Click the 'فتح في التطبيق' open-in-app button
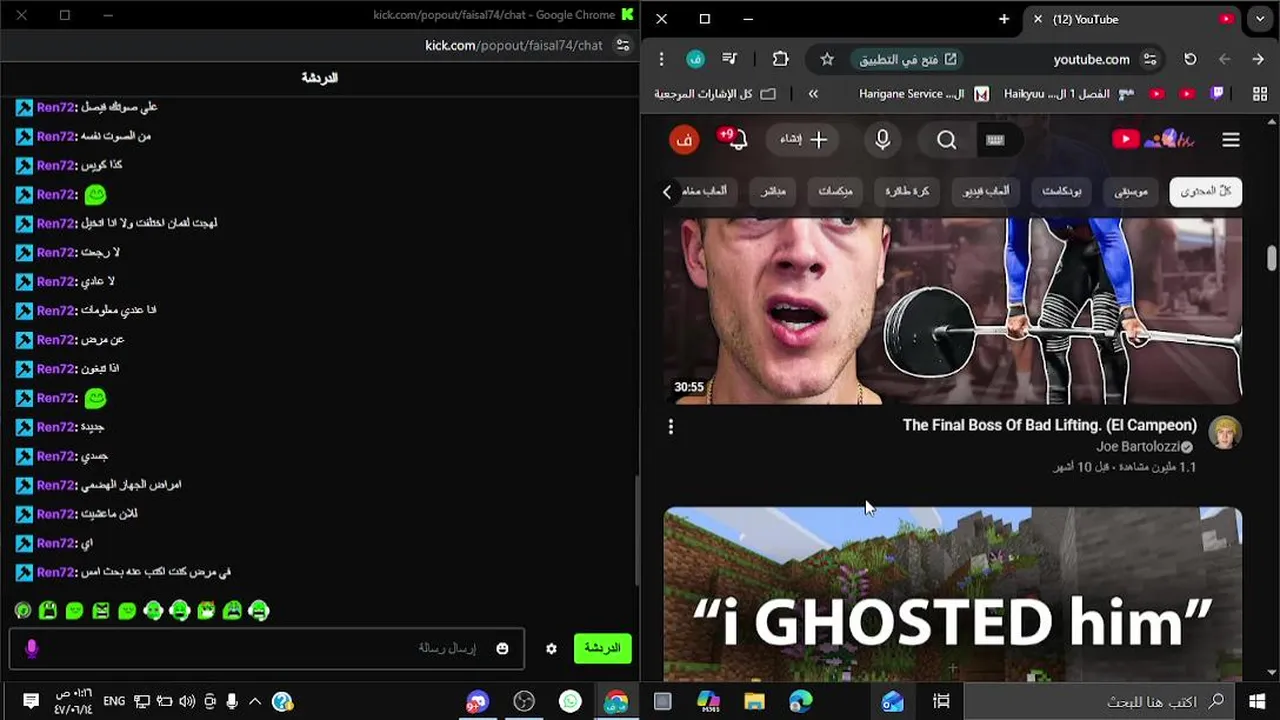 [x=908, y=59]
